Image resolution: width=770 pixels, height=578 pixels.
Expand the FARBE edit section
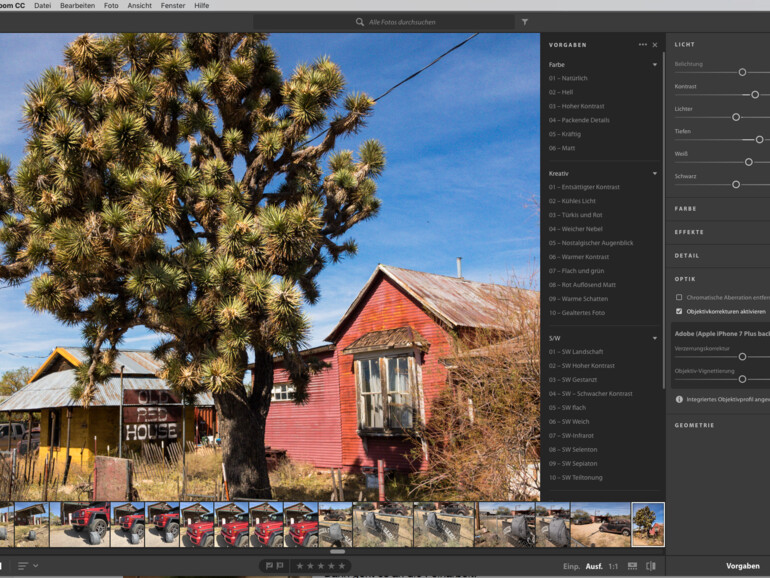[686, 209]
